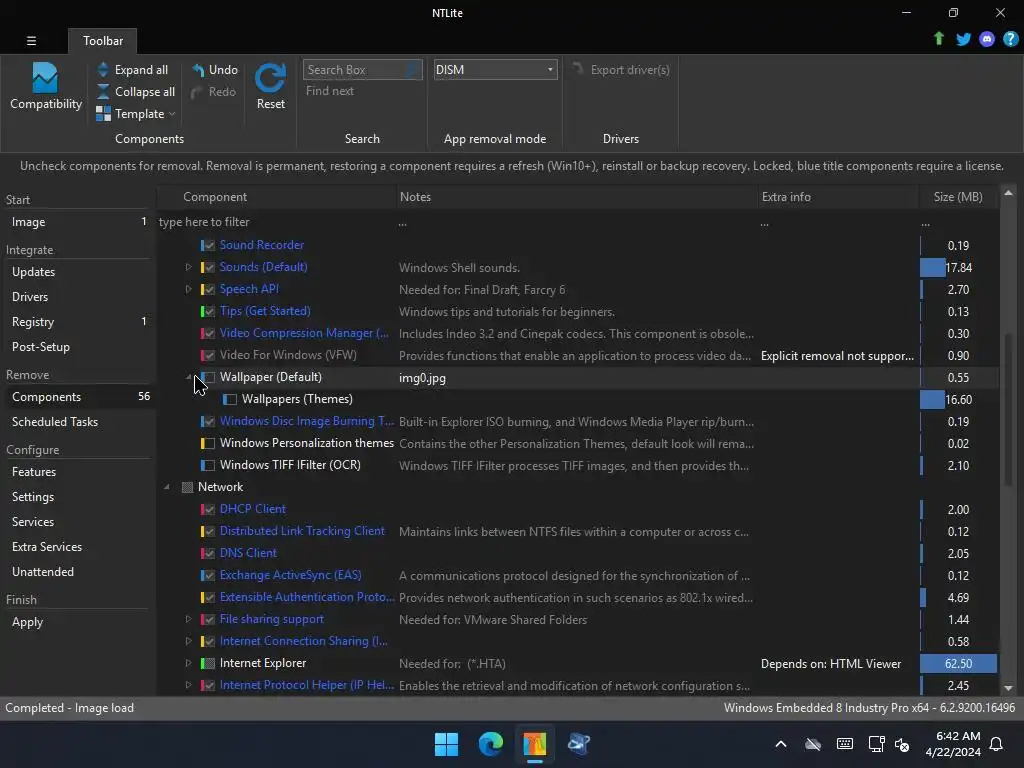Click Find next
The height and width of the screenshot is (768, 1024).
pos(330,91)
